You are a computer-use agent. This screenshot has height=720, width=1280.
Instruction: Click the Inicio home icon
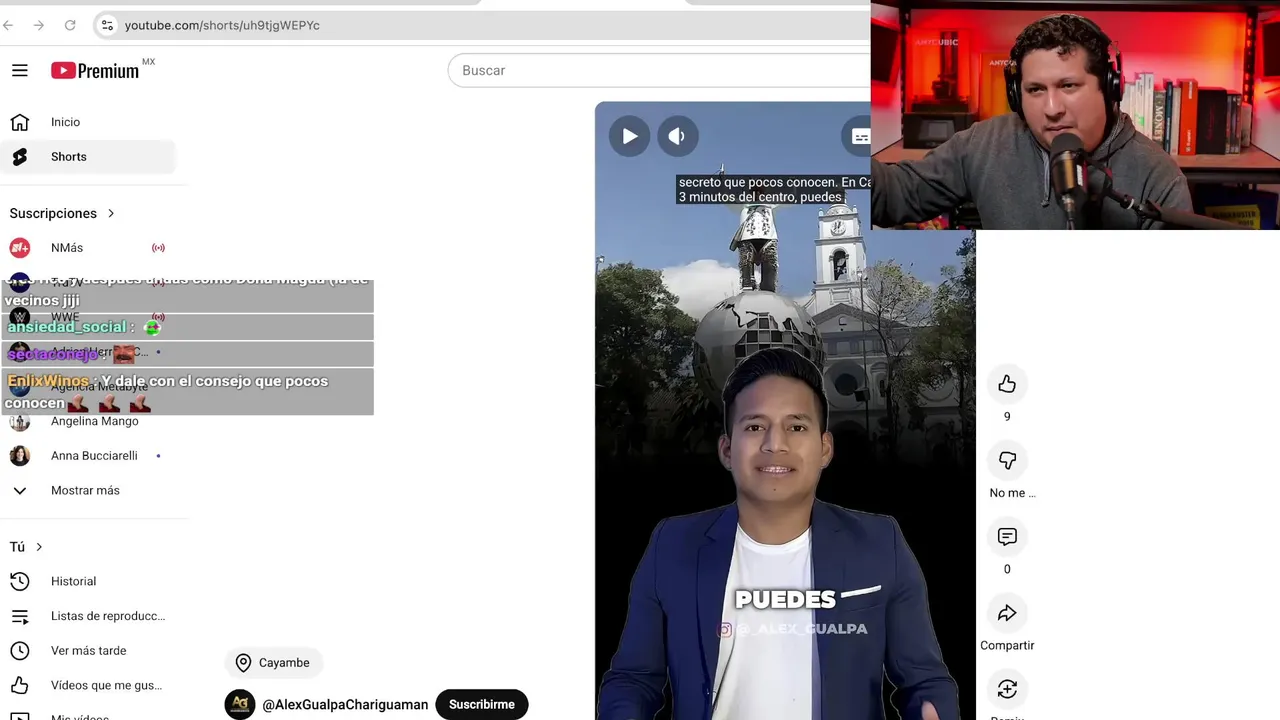coord(20,122)
